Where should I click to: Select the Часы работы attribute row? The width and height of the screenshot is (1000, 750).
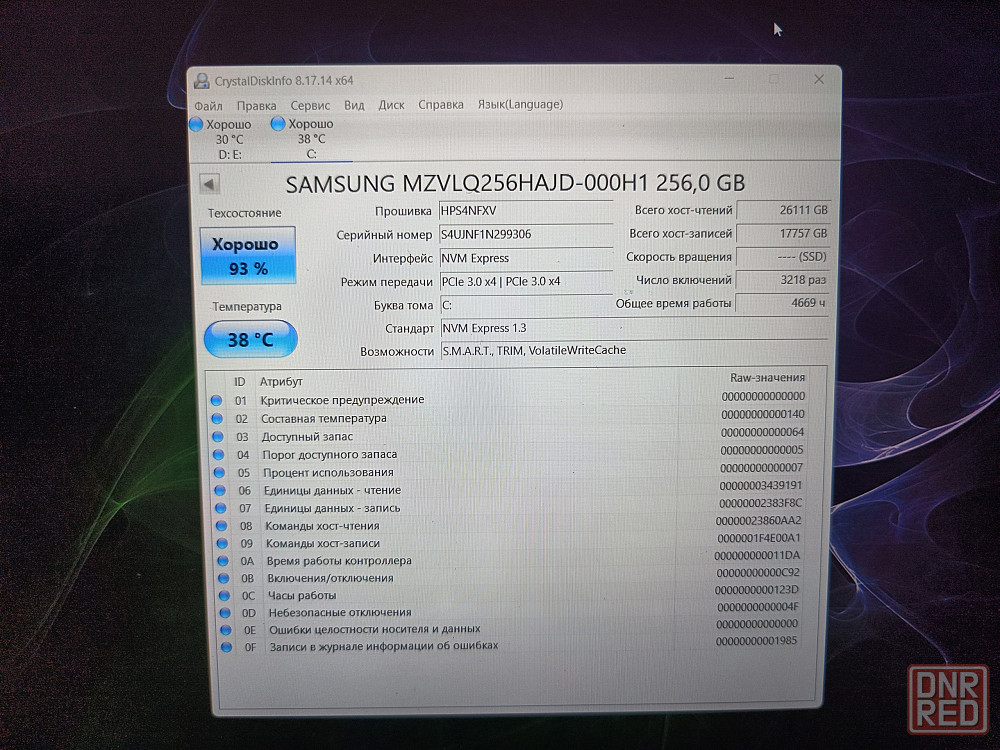509,594
